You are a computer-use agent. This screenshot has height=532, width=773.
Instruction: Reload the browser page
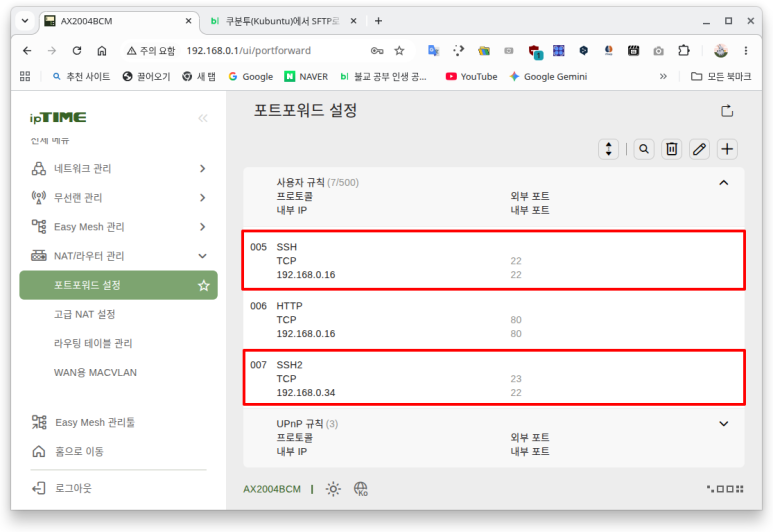(x=76, y=50)
